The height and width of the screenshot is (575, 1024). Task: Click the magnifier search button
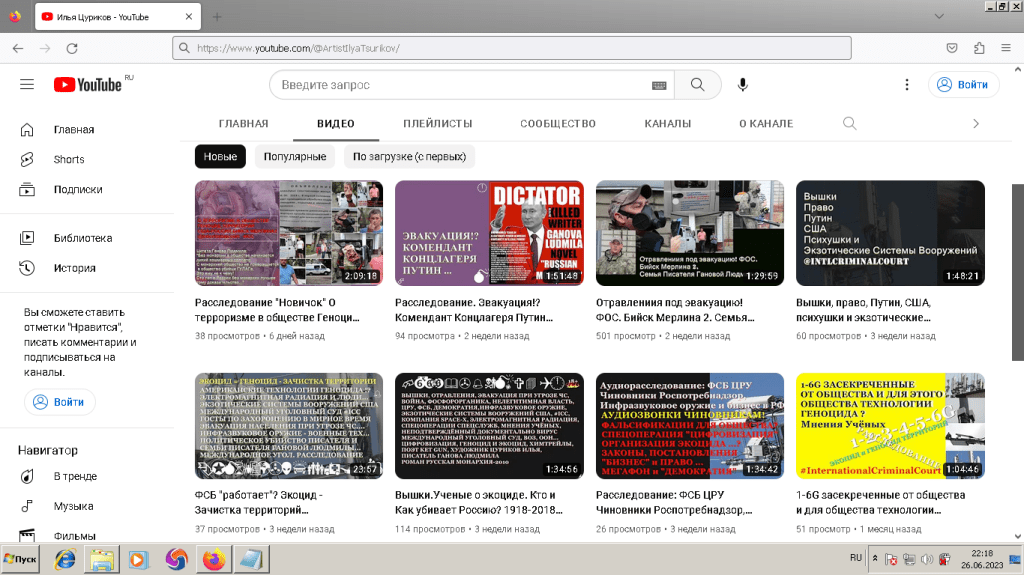click(x=697, y=85)
